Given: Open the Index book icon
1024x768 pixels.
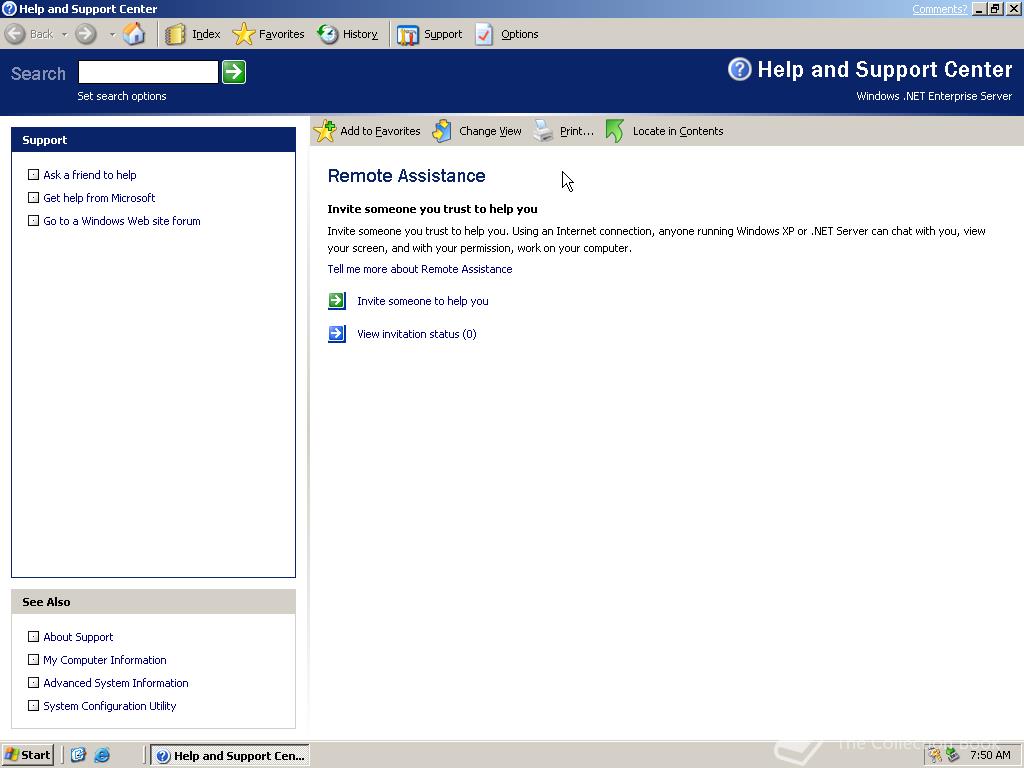Looking at the screenshot, I should 175,34.
